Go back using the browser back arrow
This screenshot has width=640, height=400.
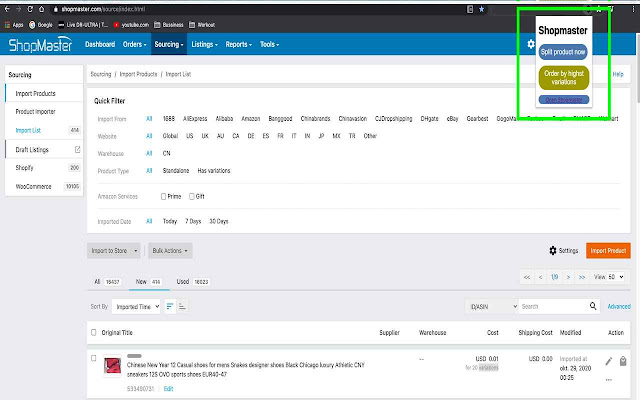(x=7, y=9)
